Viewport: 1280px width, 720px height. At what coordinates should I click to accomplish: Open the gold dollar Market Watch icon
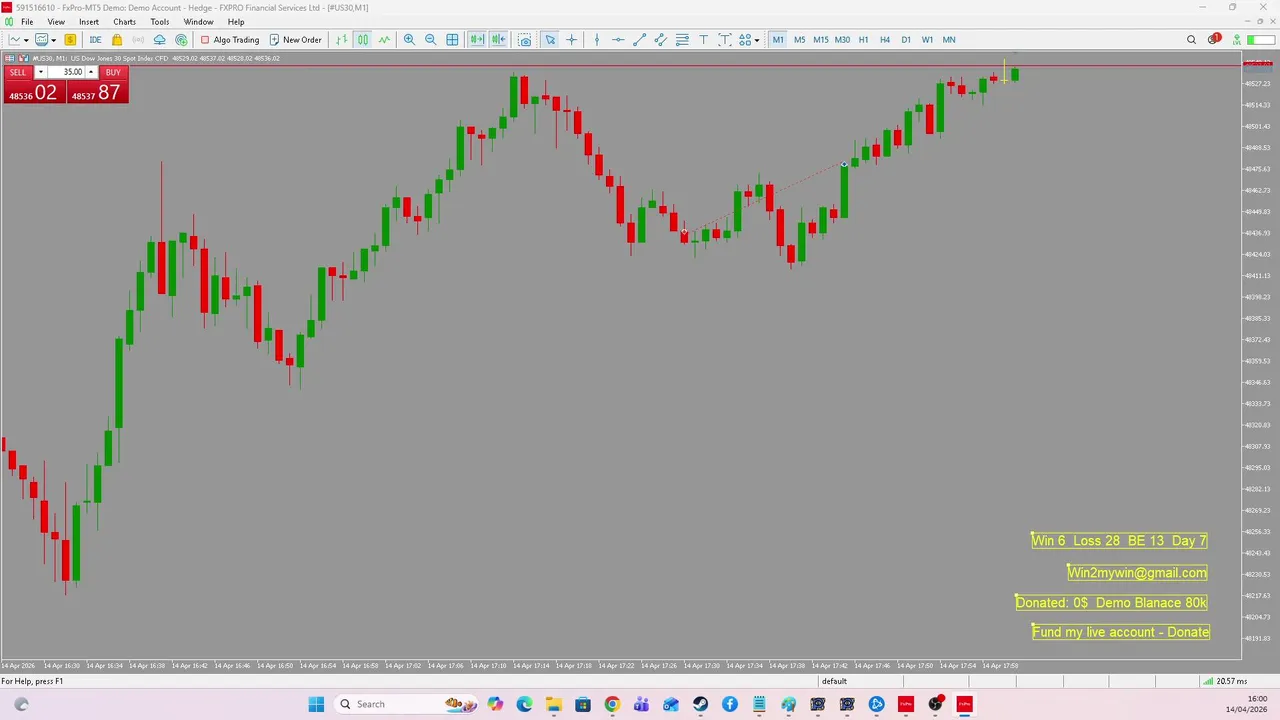pyautogui.click(x=70, y=40)
